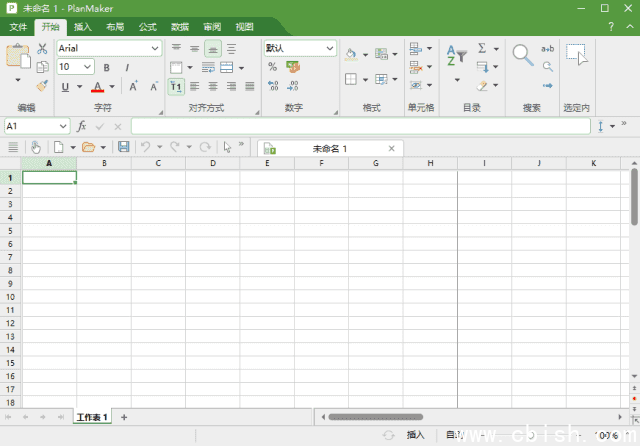Align text right
The width and height of the screenshot is (640, 446).
[231, 86]
